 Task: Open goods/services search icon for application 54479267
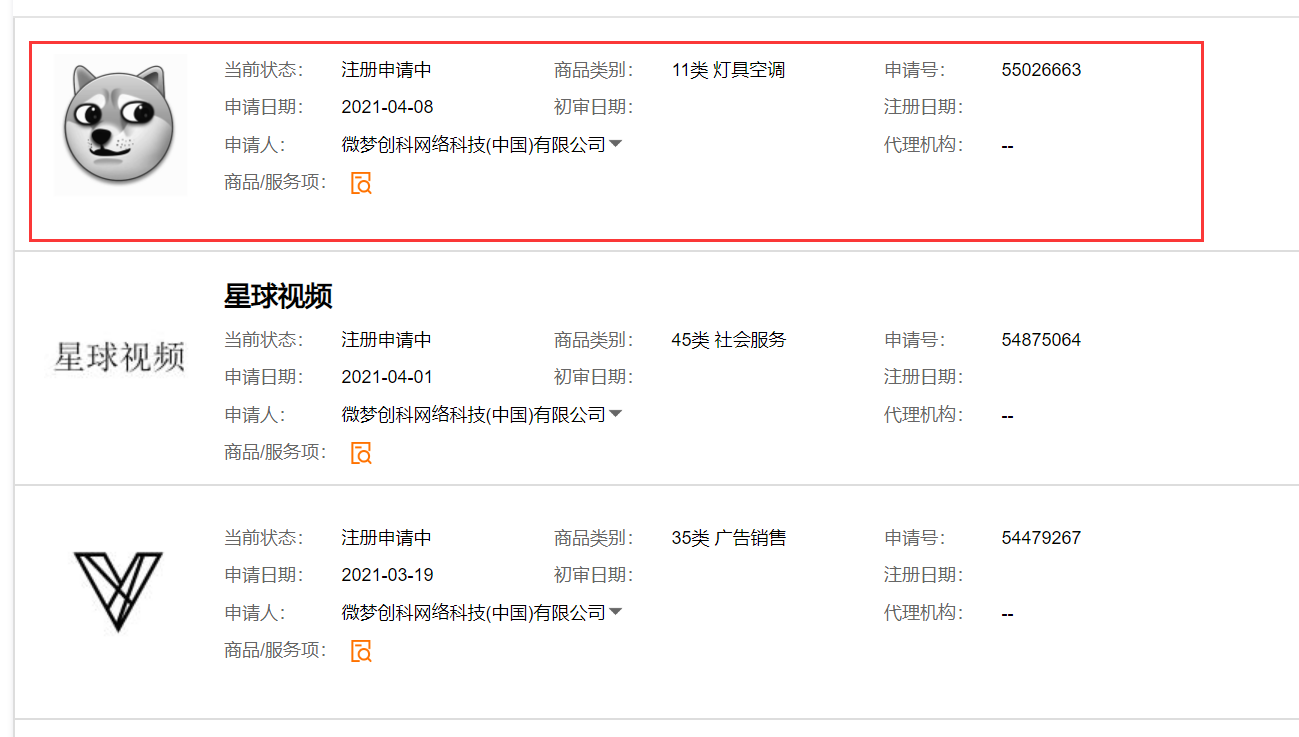tap(361, 651)
